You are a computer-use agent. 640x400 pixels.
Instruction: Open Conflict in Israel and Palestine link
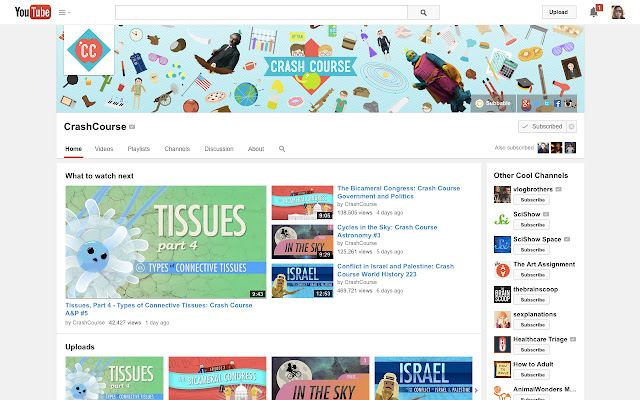click(x=396, y=270)
